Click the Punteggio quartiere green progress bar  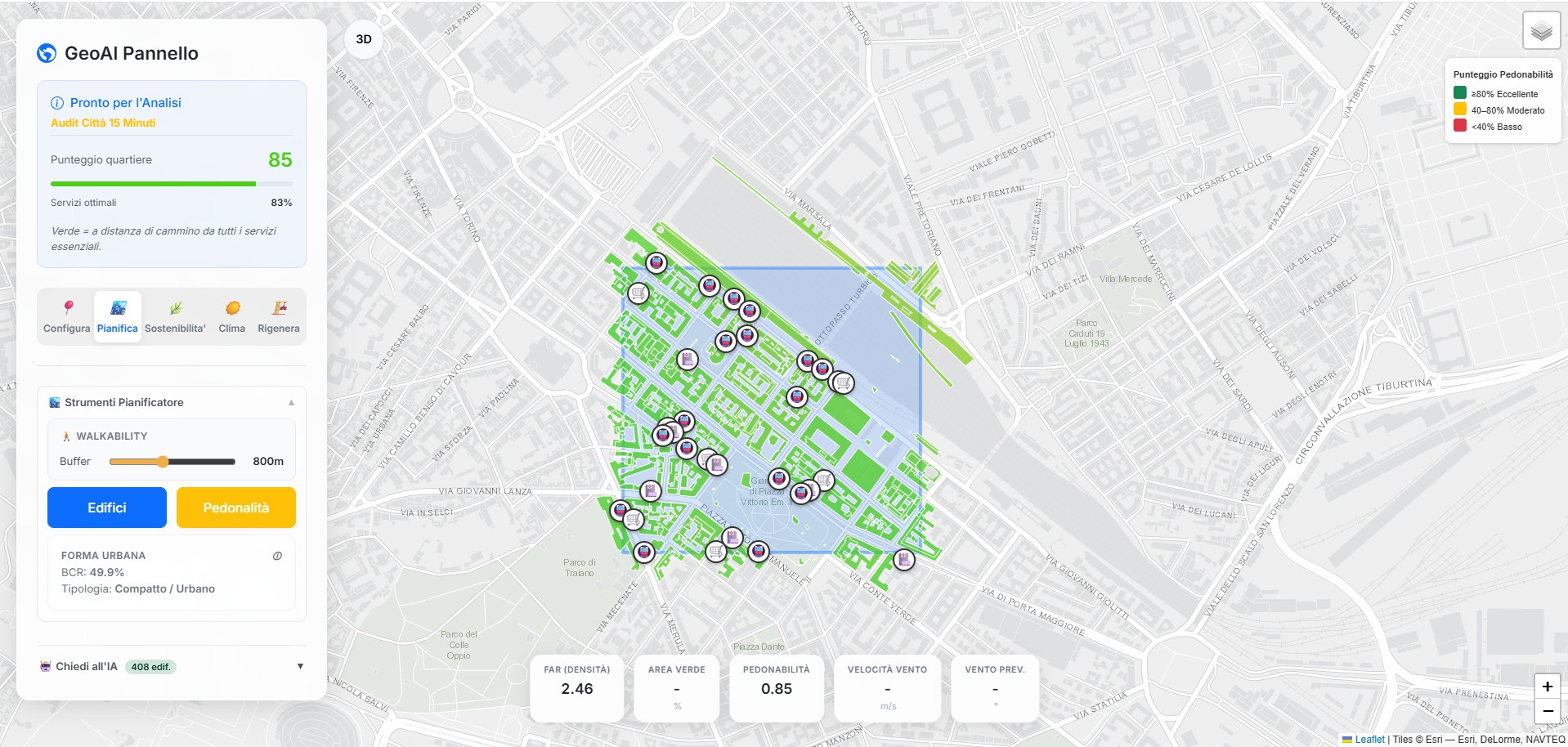[x=172, y=184]
